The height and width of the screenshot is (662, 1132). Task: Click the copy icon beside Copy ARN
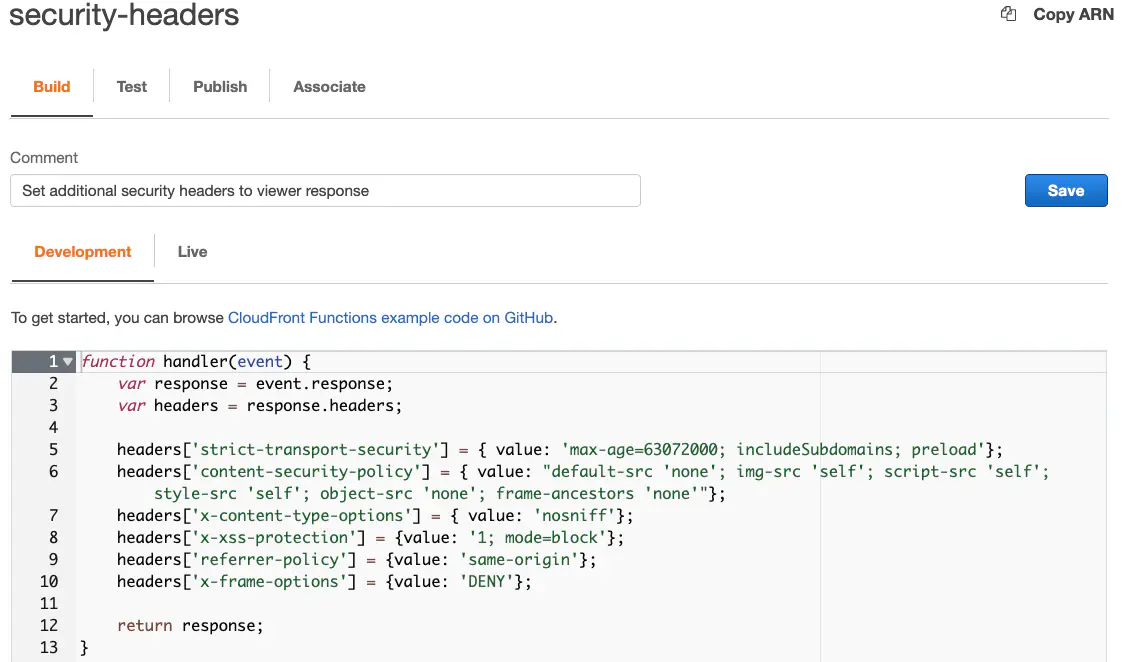(x=1009, y=14)
